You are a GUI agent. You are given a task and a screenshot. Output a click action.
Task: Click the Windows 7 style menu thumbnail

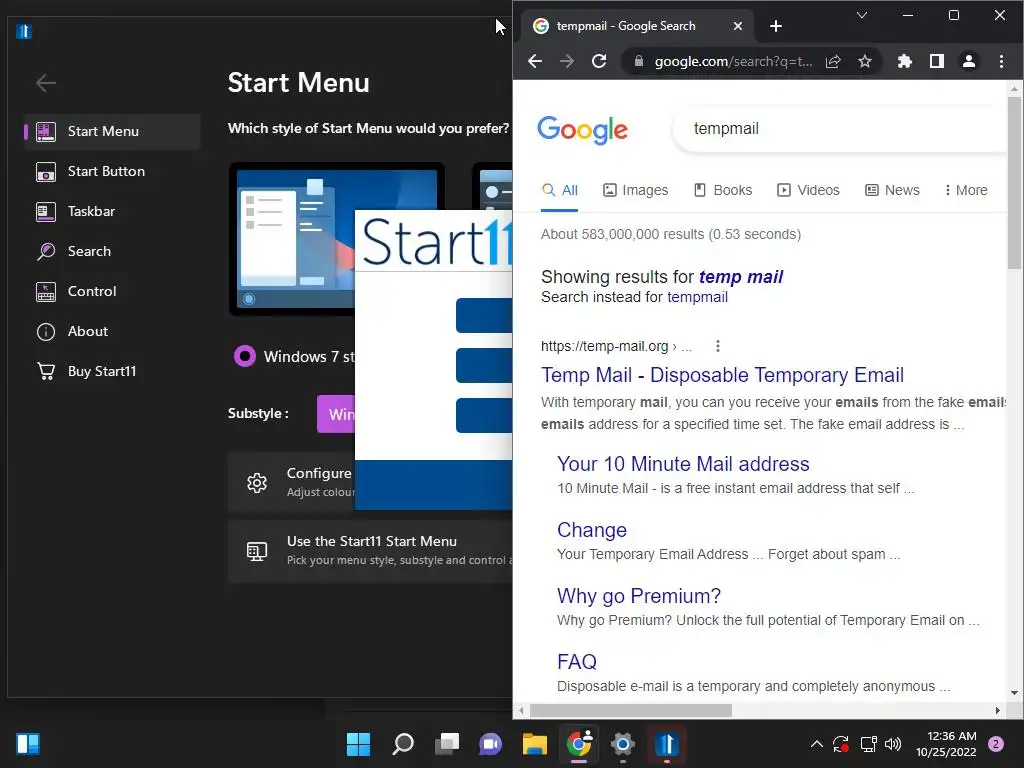(x=293, y=239)
